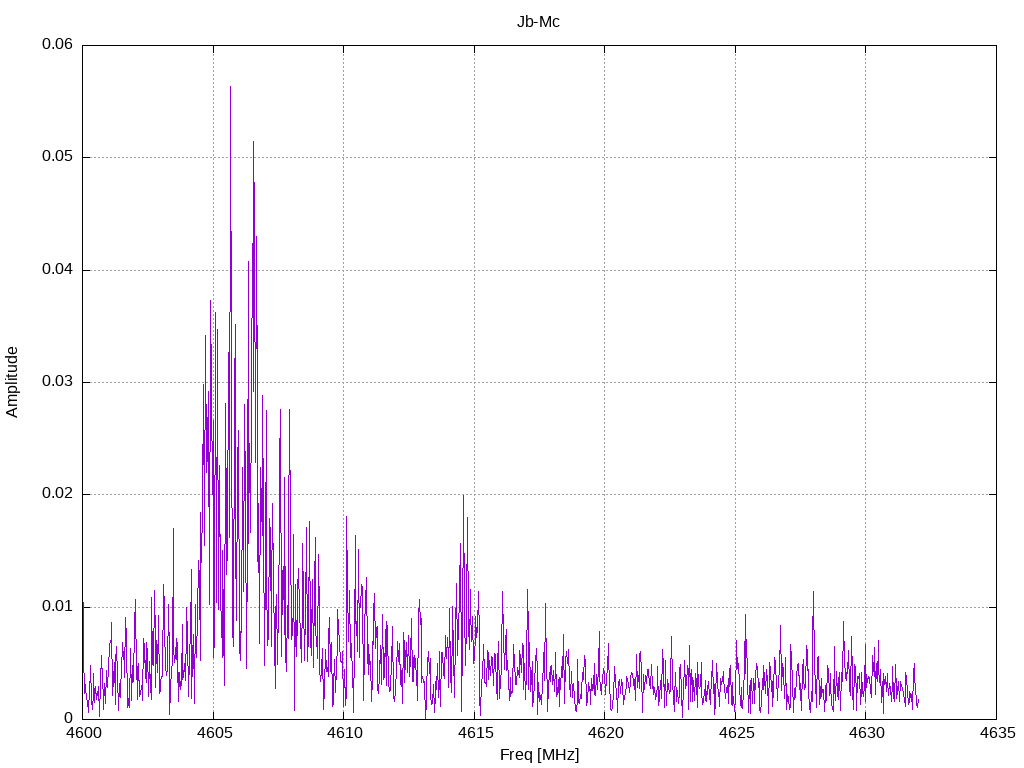Click the 0.02 y-axis tick label
This screenshot has width=1024, height=768.
pyautogui.click(x=57, y=494)
